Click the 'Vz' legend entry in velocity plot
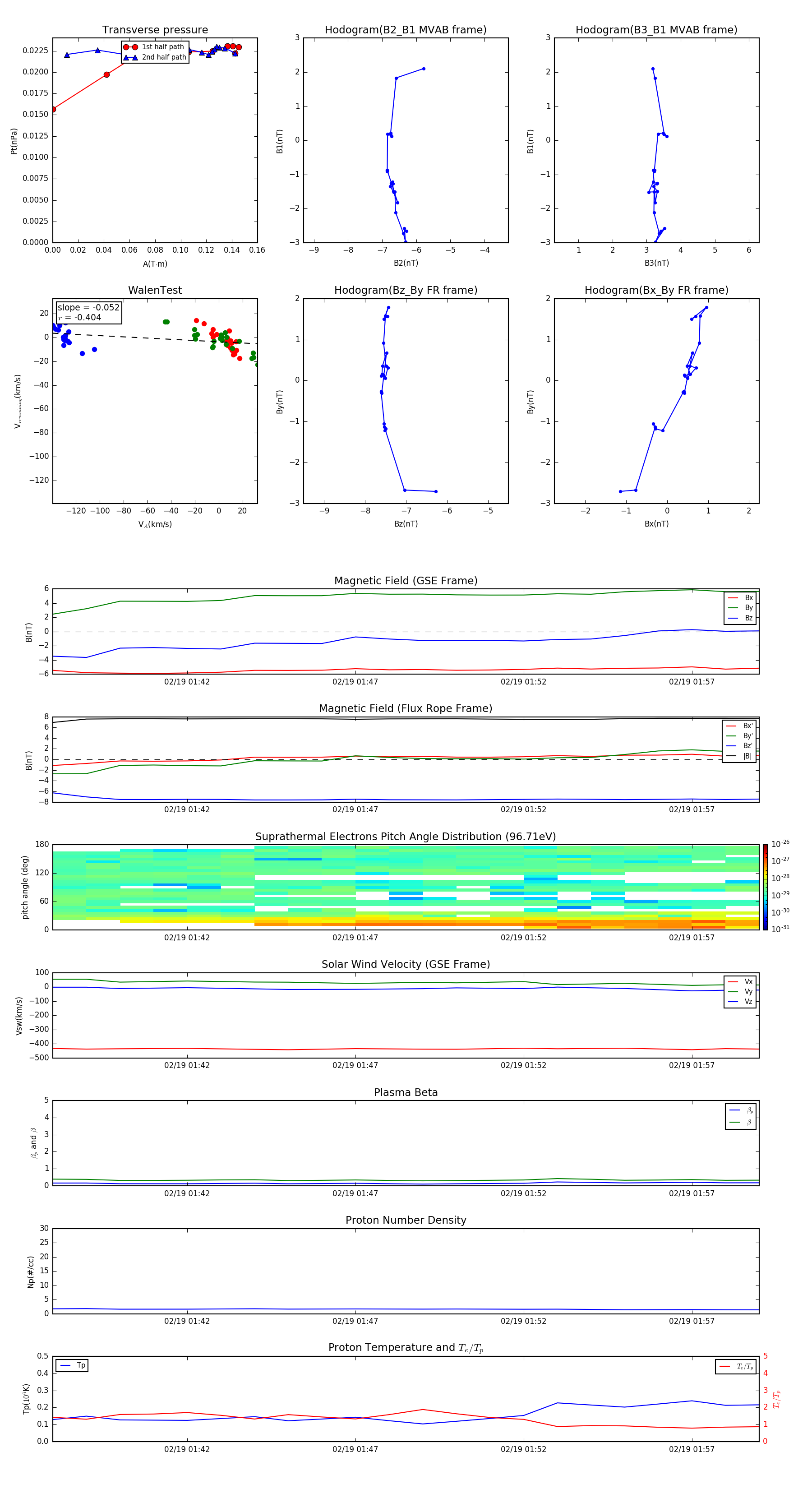Image resolution: width=812 pixels, height=1489 pixels. click(x=740, y=1002)
